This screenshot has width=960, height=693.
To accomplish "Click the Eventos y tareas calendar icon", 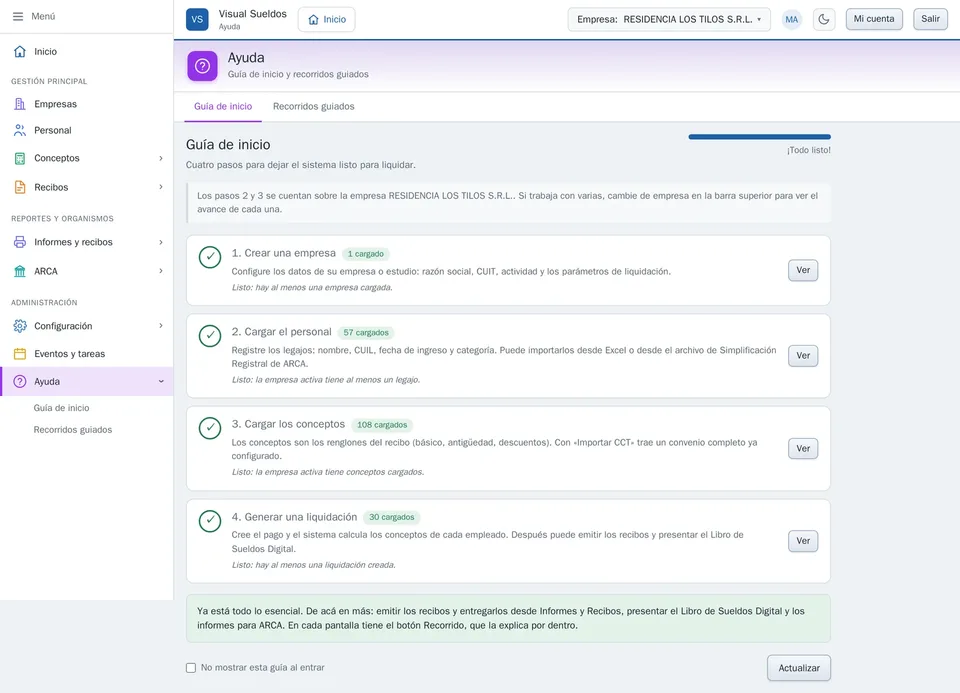I will (20, 354).
